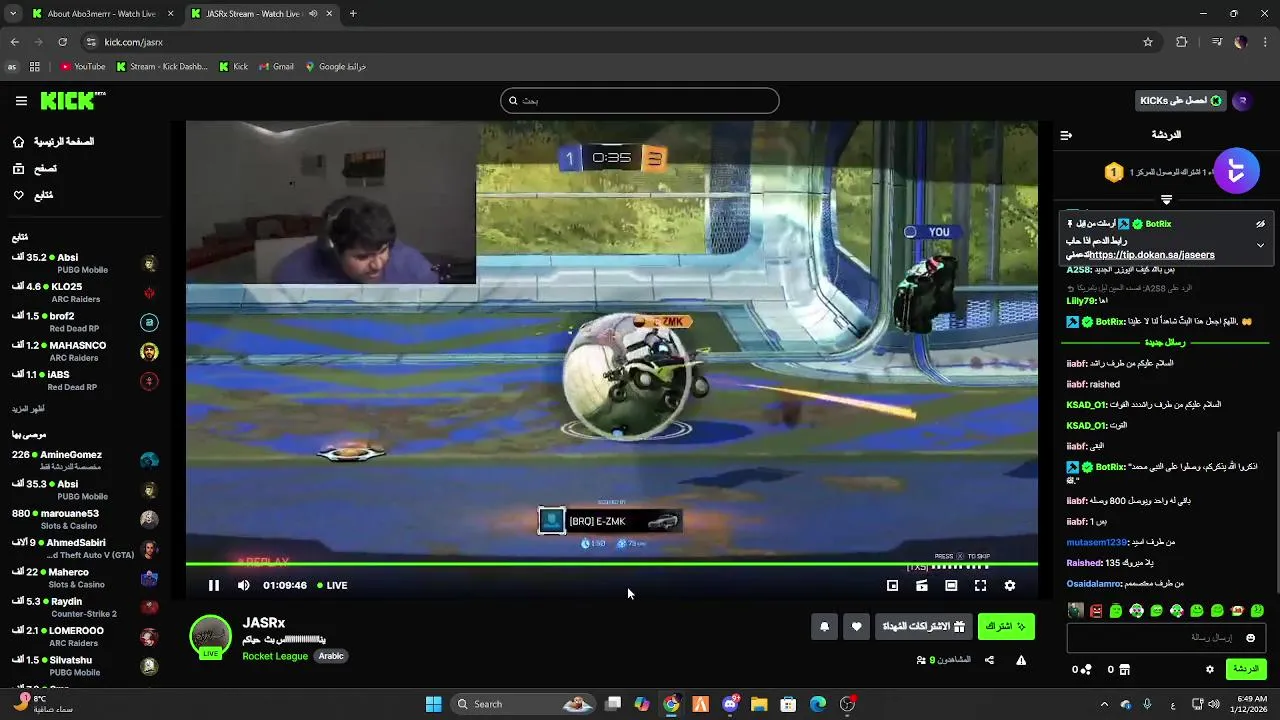
Task: Share the stream via share icon
Action: tap(989, 660)
